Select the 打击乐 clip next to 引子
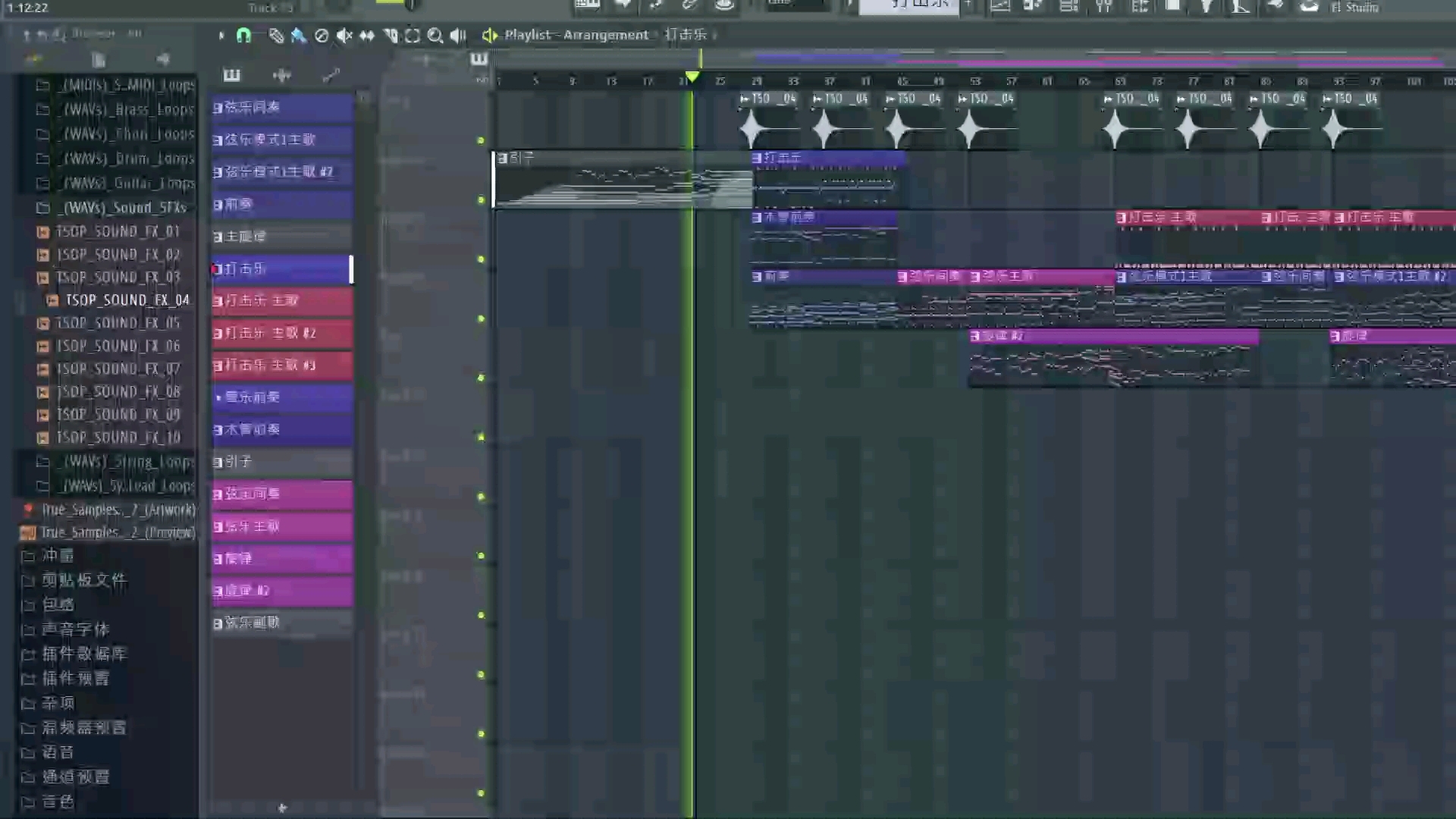Image resolution: width=1456 pixels, height=819 pixels. pyautogui.click(x=828, y=180)
